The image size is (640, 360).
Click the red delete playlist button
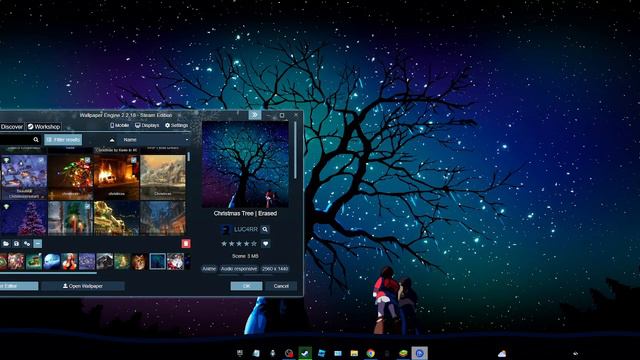(186, 244)
